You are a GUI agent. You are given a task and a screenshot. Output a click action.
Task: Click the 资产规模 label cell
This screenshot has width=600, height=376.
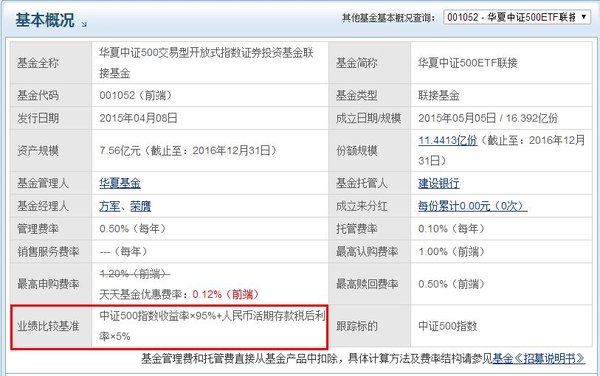[51, 151]
